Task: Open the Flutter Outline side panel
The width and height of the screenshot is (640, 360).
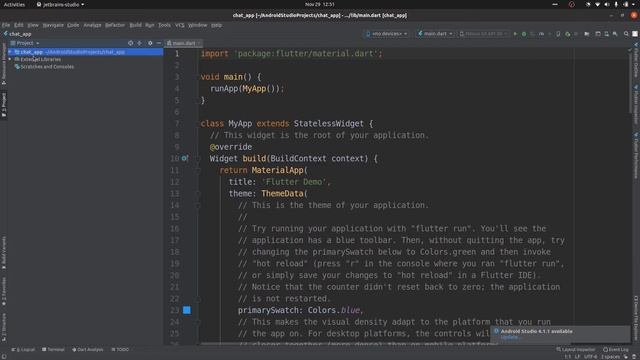Action: pyautogui.click(x=636, y=60)
